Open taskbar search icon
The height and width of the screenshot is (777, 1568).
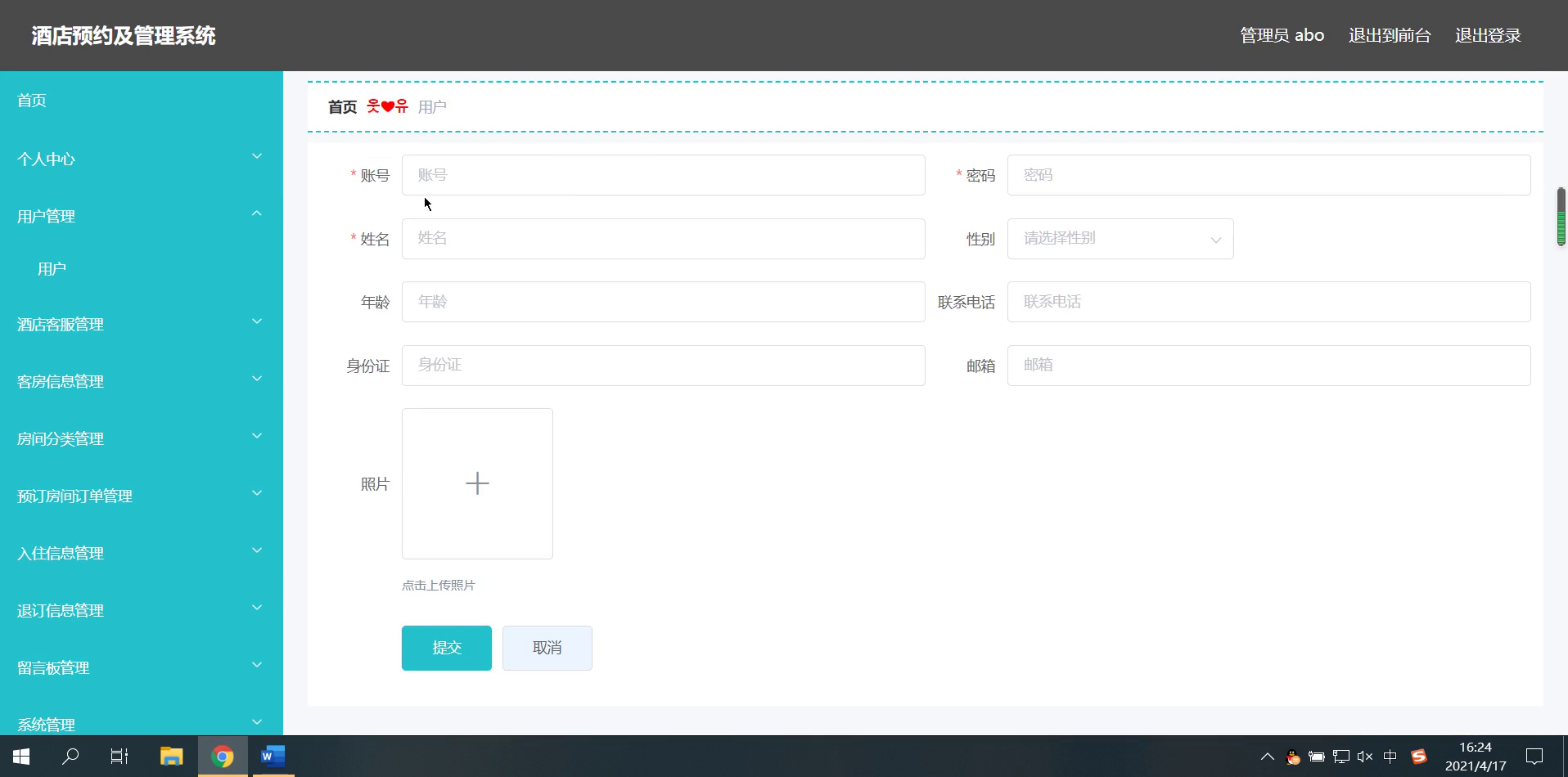pyautogui.click(x=70, y=757)
